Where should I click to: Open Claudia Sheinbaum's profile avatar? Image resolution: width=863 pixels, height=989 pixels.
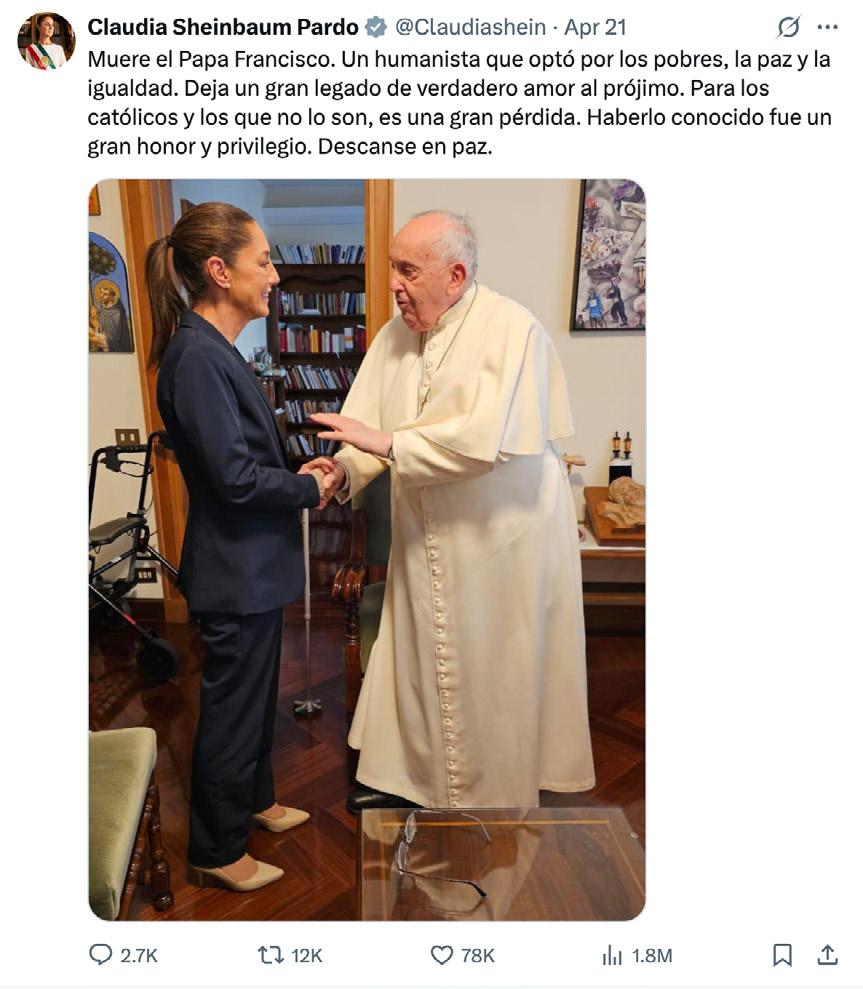tap(46, 41)
